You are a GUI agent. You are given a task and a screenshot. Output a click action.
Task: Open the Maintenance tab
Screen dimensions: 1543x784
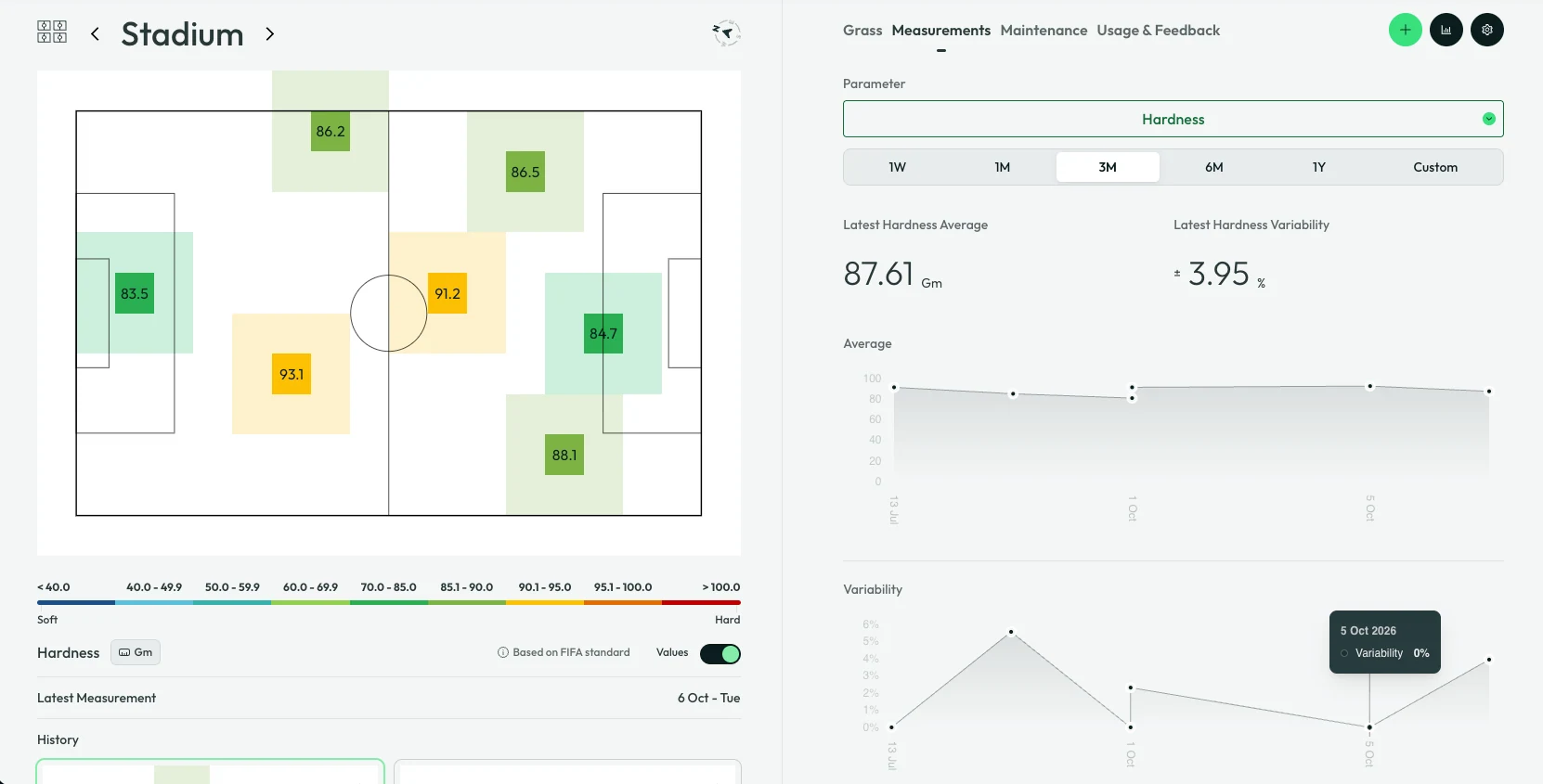click(1044, 31)
